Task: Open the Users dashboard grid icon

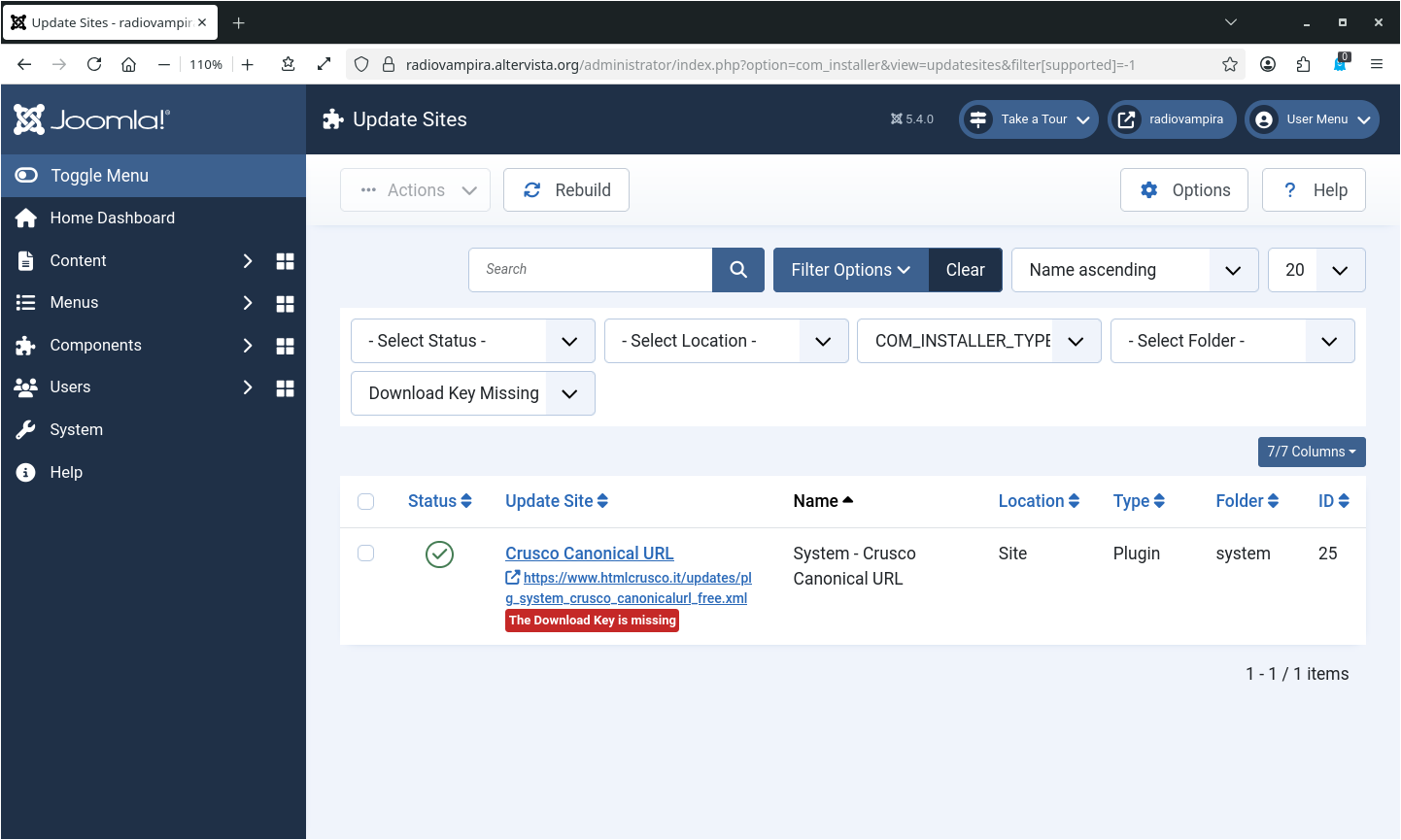Action: pos(285,388)
